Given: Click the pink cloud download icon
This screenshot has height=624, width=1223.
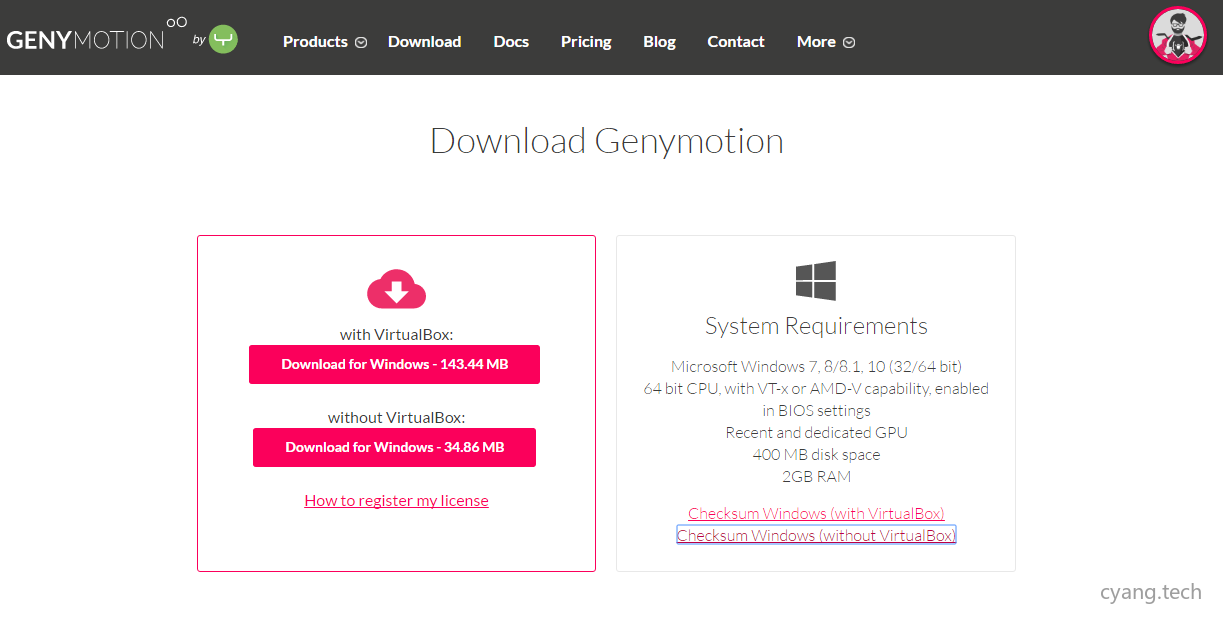Looking at the screenshot, I should (x=396, y=289).
